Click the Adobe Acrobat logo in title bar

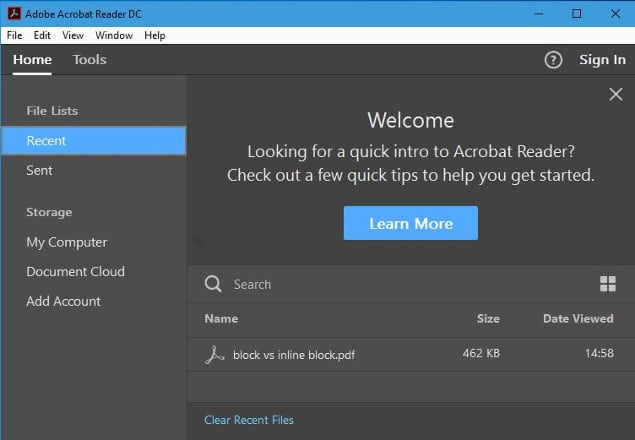[x=14, y=13]
